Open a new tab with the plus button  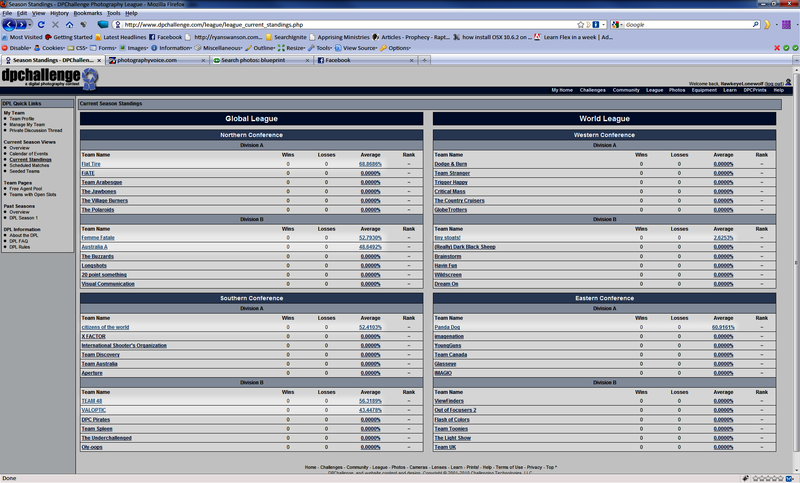424,60
